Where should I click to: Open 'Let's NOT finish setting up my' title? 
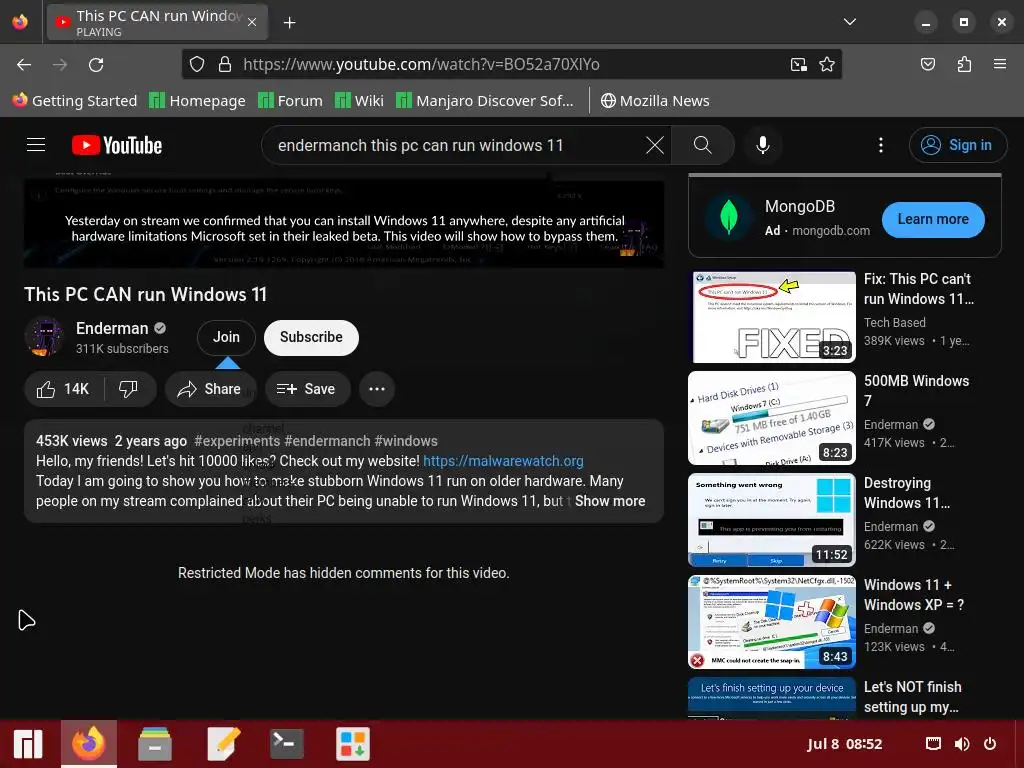click(x=912, y=697)
